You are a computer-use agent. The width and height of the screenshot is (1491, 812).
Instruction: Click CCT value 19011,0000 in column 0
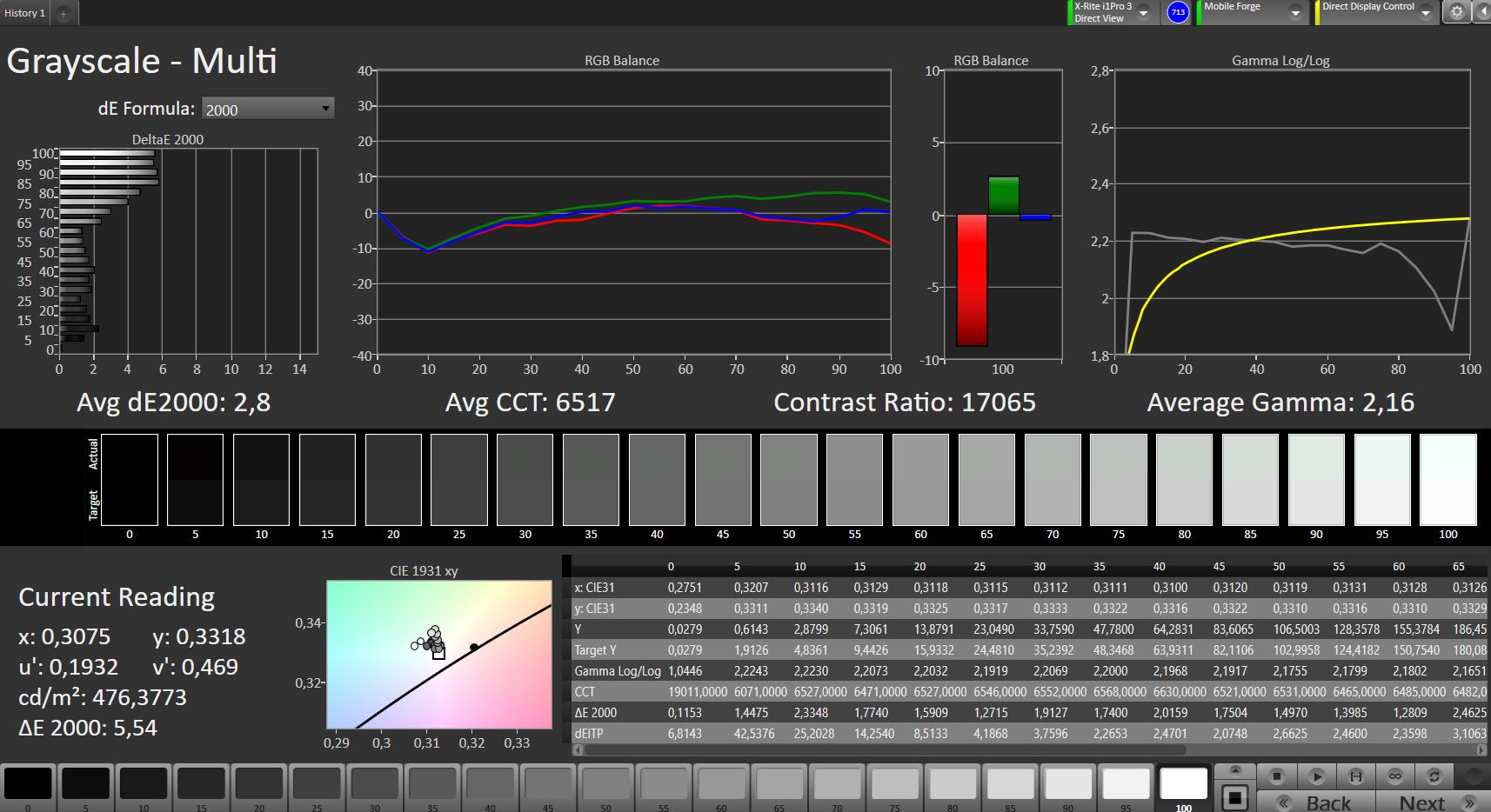698,692
